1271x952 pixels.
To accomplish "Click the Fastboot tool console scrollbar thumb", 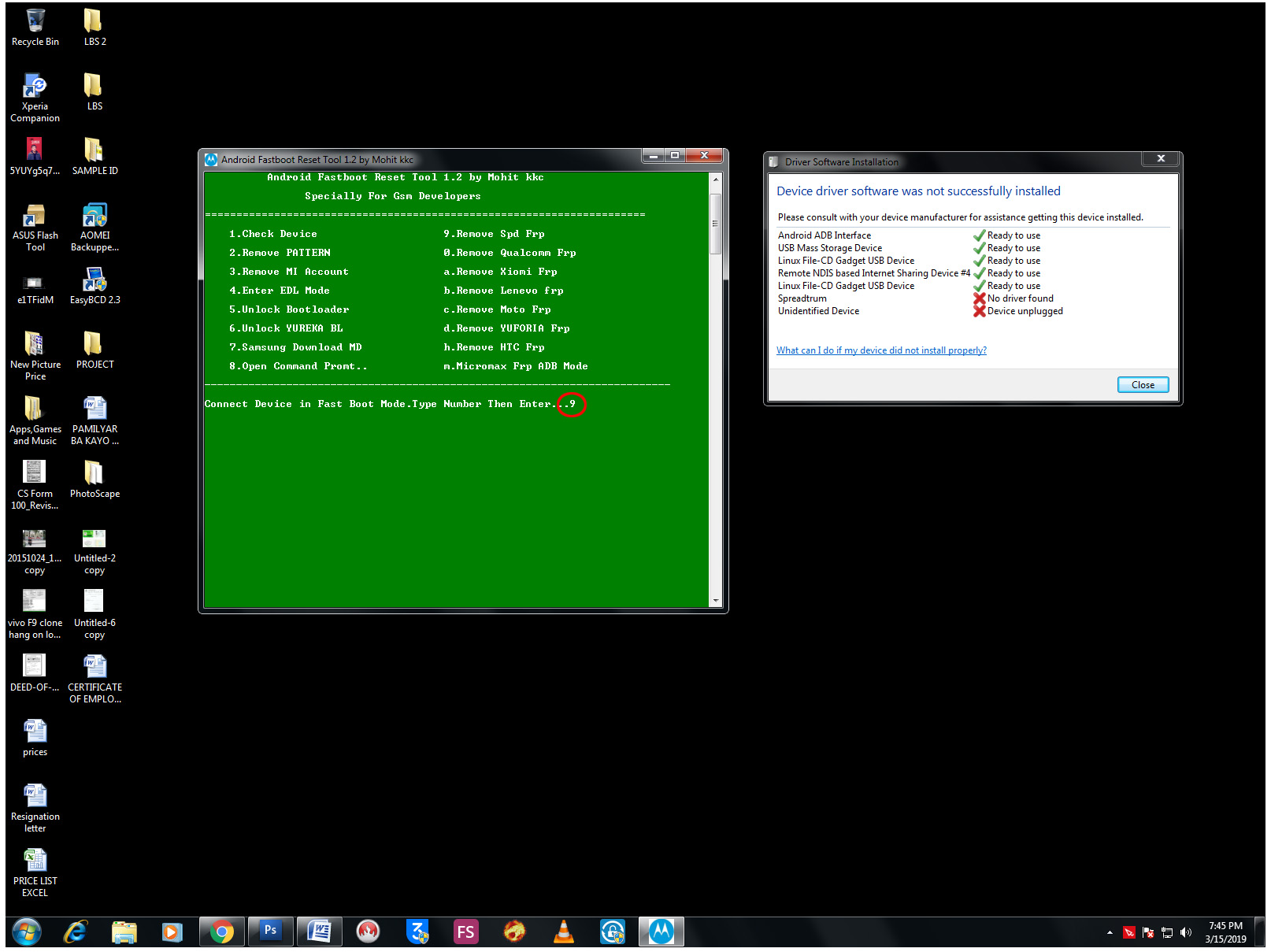I will click(x=716, y=224).
